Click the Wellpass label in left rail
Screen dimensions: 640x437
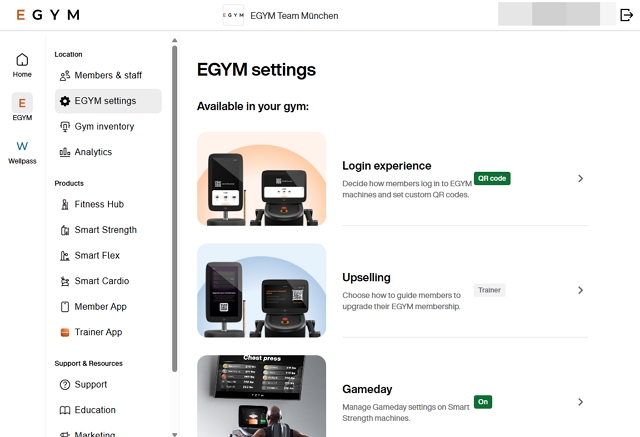coord(22,161)
